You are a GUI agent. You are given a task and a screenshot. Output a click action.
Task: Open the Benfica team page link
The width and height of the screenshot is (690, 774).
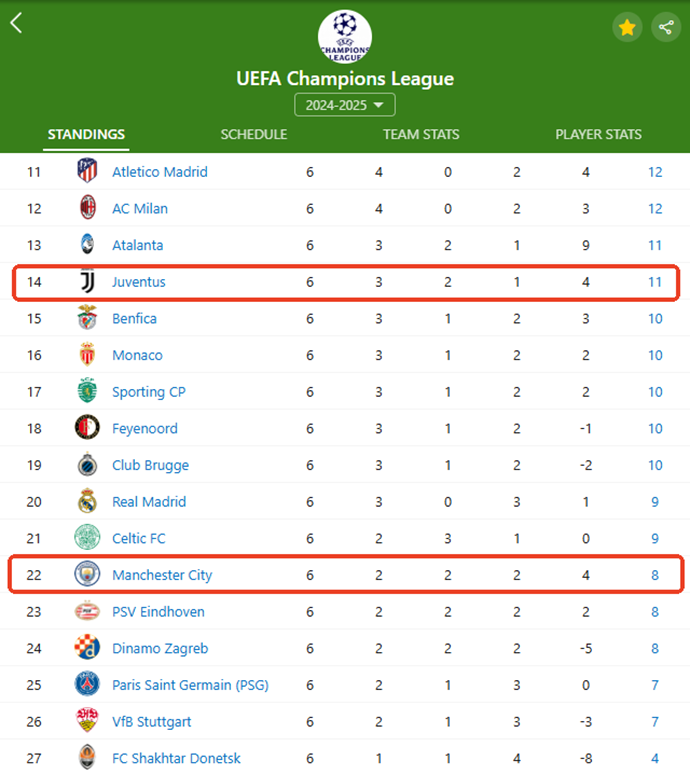[x=134, y=318]
